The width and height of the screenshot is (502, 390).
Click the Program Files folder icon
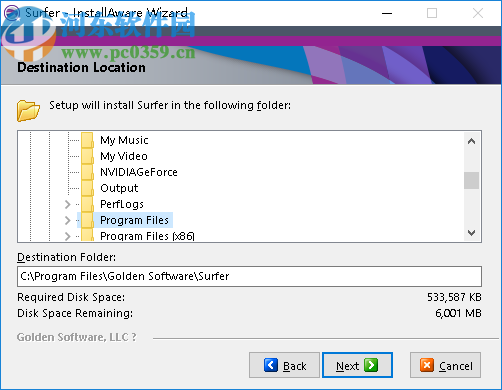[x=87, y=220]
